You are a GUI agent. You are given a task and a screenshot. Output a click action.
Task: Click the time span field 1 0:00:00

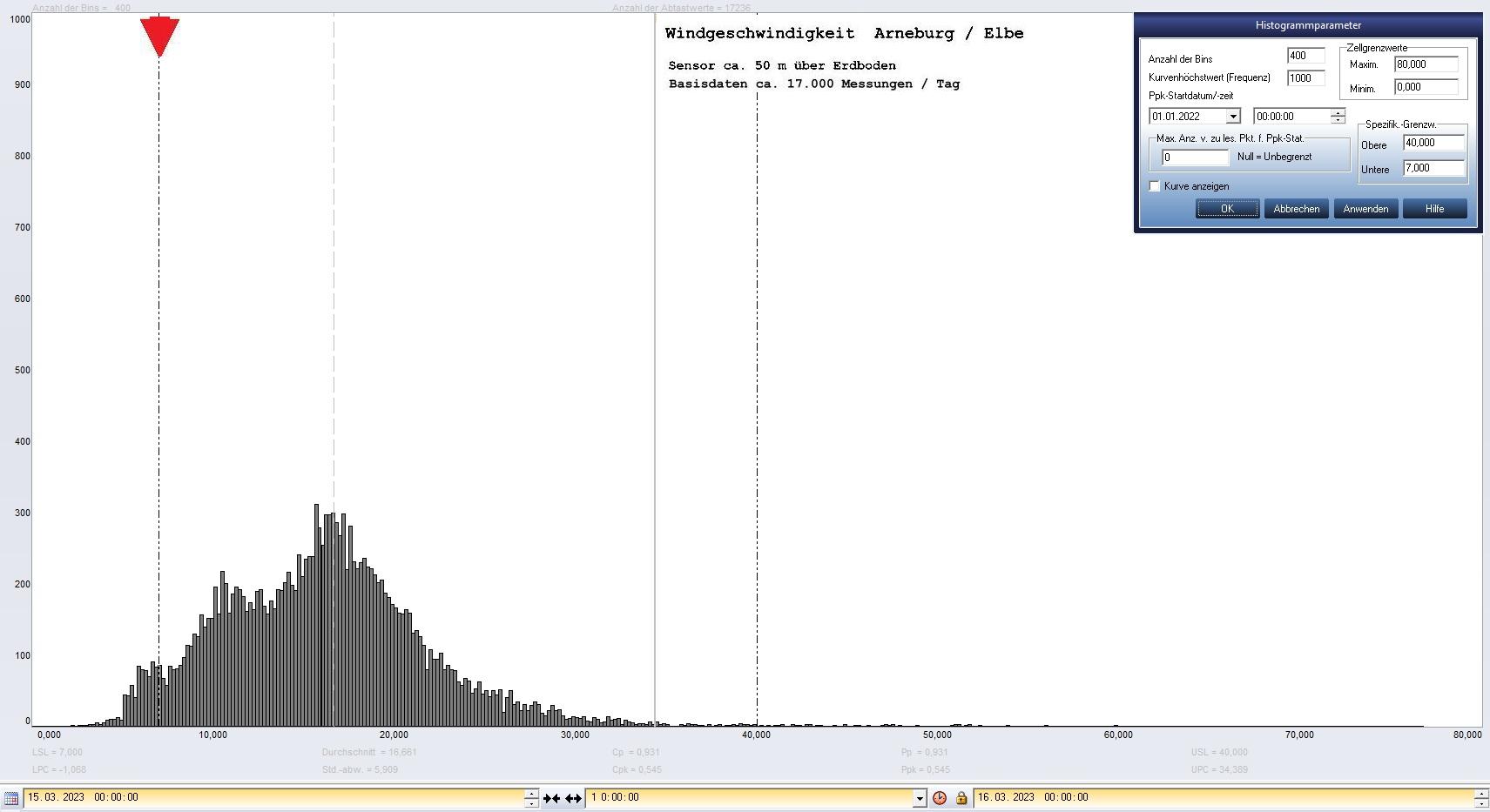point(750,798)
